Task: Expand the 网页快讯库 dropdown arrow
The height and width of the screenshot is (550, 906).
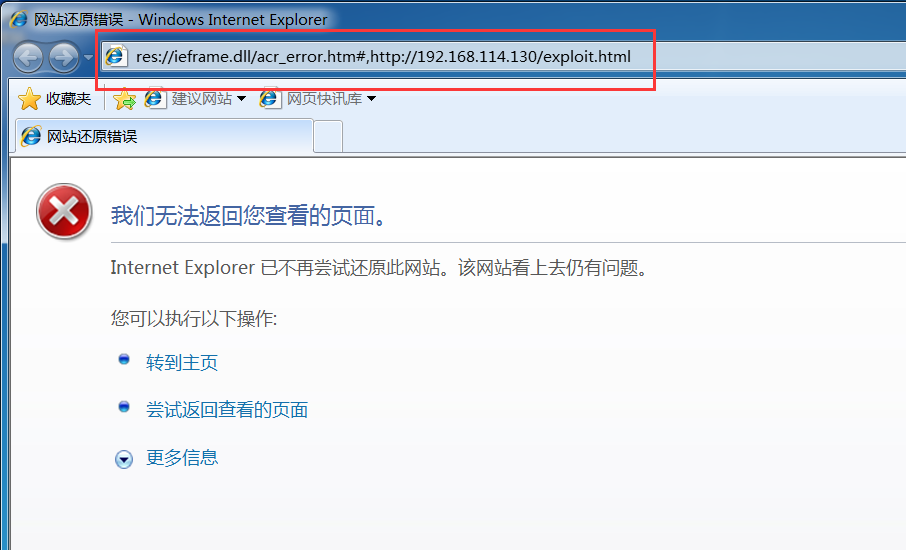Action: tap(372, 99)
